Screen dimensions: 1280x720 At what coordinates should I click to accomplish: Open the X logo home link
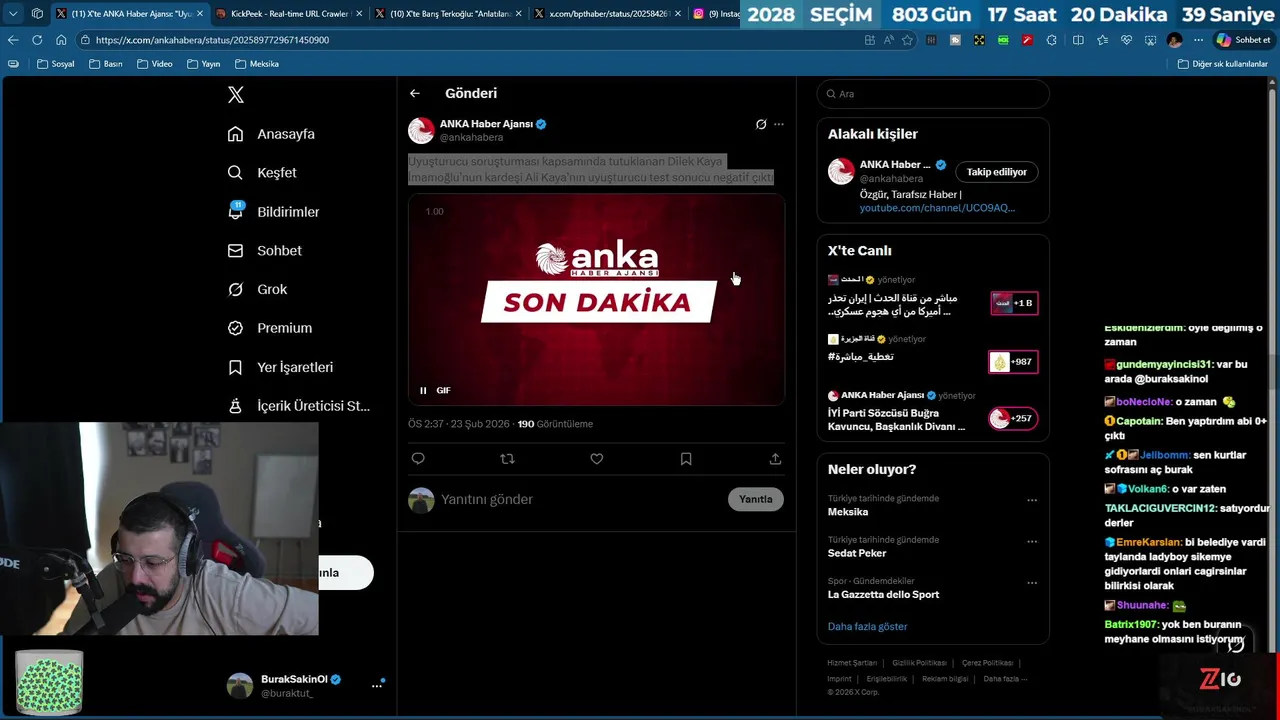pyautogui.click(x=236, y=95)
